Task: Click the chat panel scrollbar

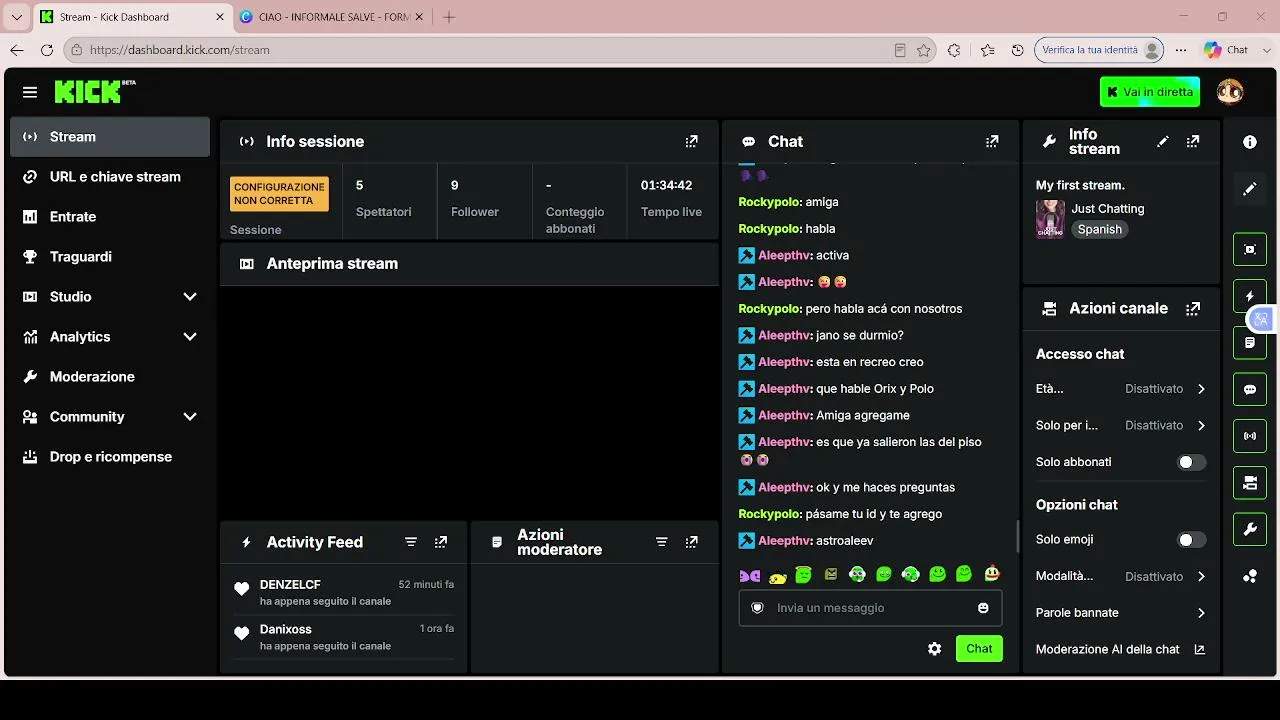Action: click(1017, 536)
